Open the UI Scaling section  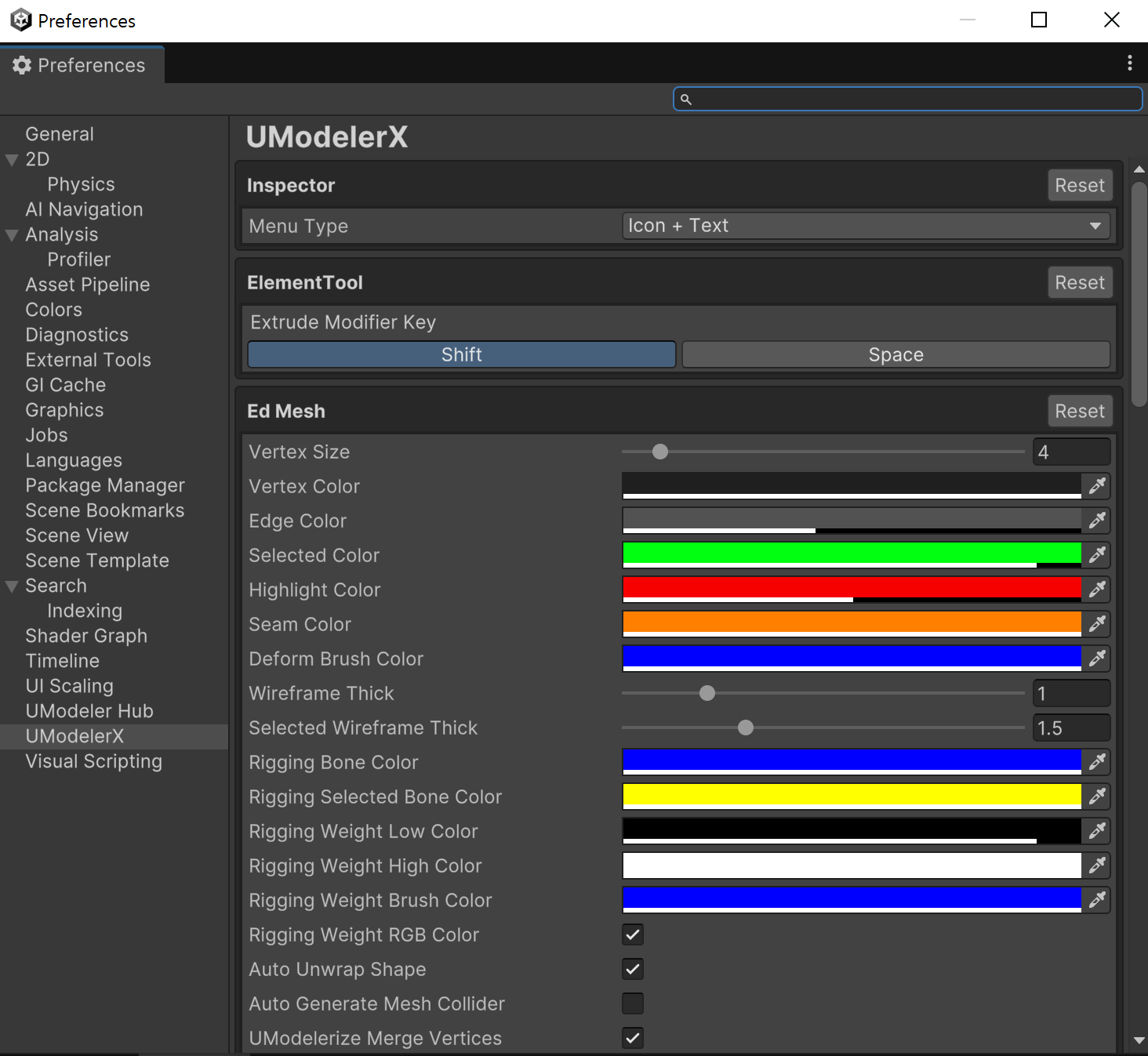click(69, 686)
